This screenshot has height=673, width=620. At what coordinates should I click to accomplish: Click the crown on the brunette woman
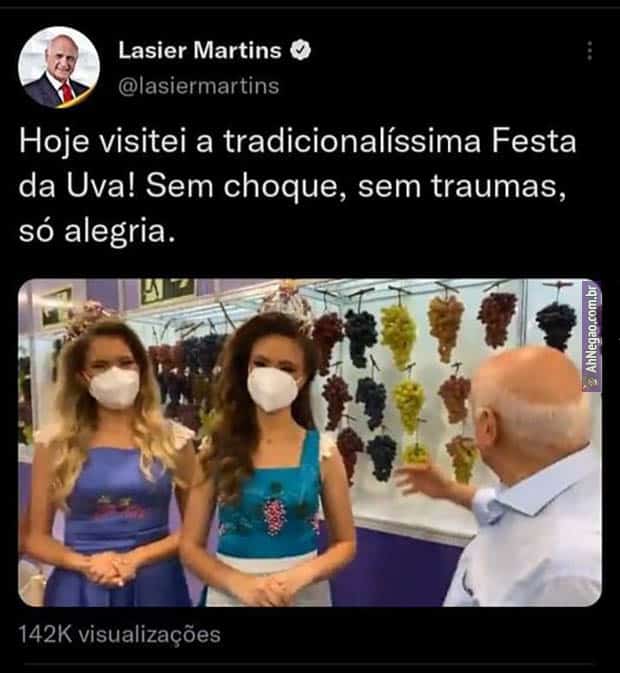287,305
